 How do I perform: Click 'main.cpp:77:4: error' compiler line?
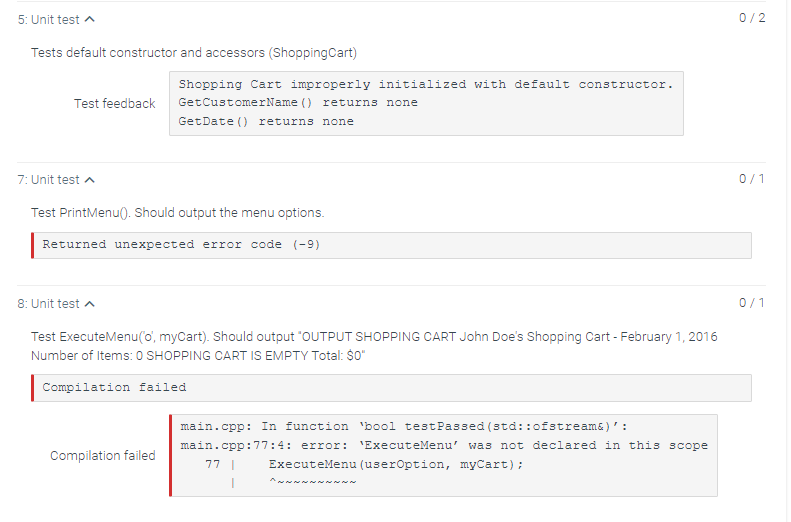[x=444, y=446]
